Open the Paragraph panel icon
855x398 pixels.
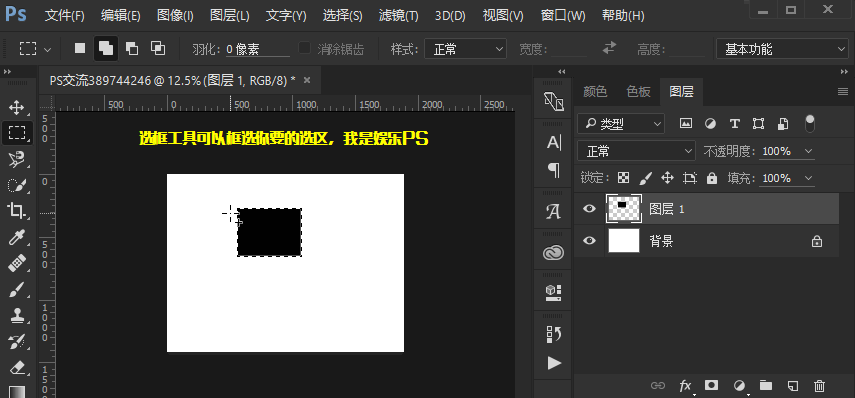(554, 171)
